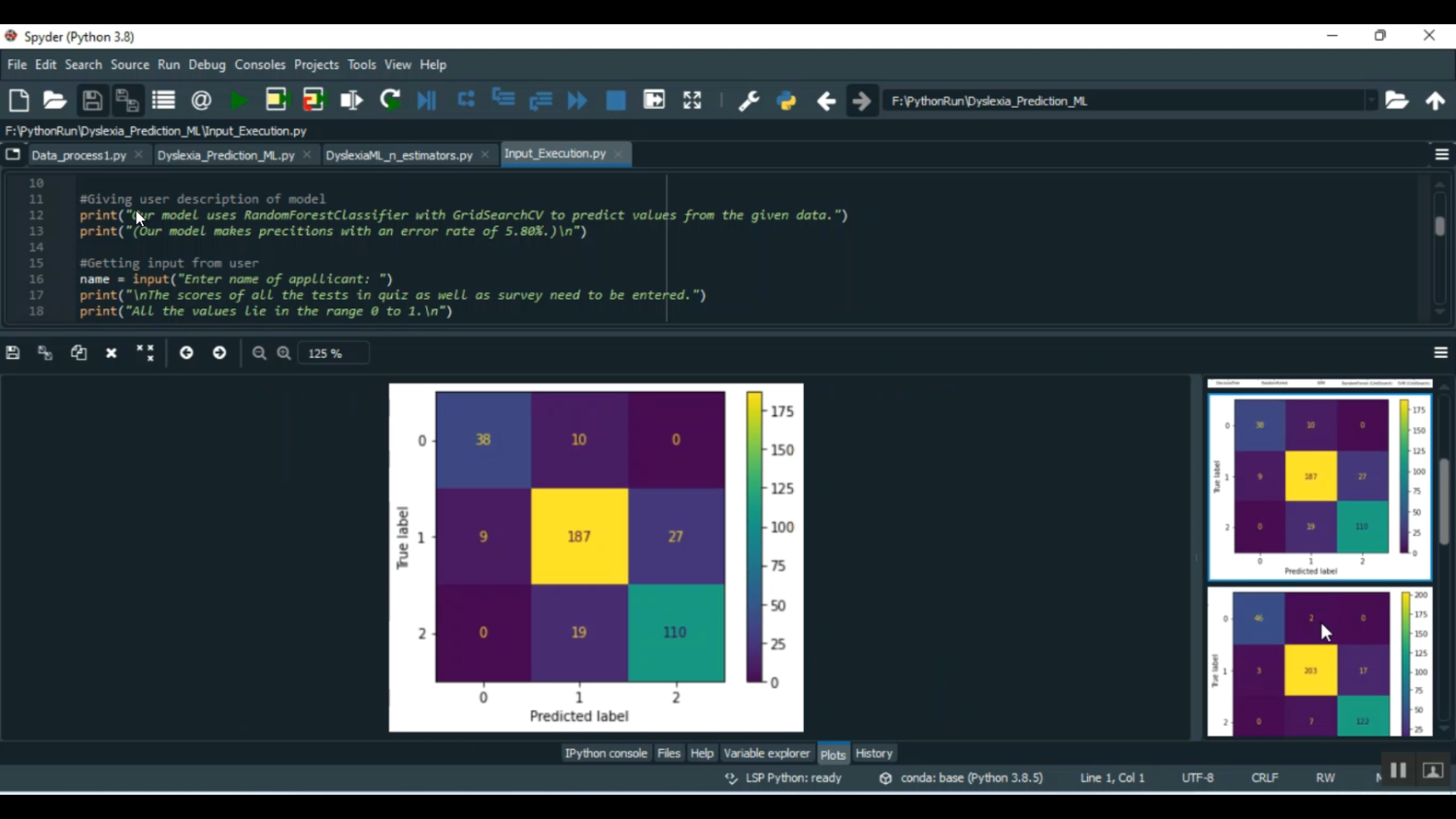This screenshot has height=819, width=1456.
Task: Delete the current confusion matrix plot
Action: 111,352
